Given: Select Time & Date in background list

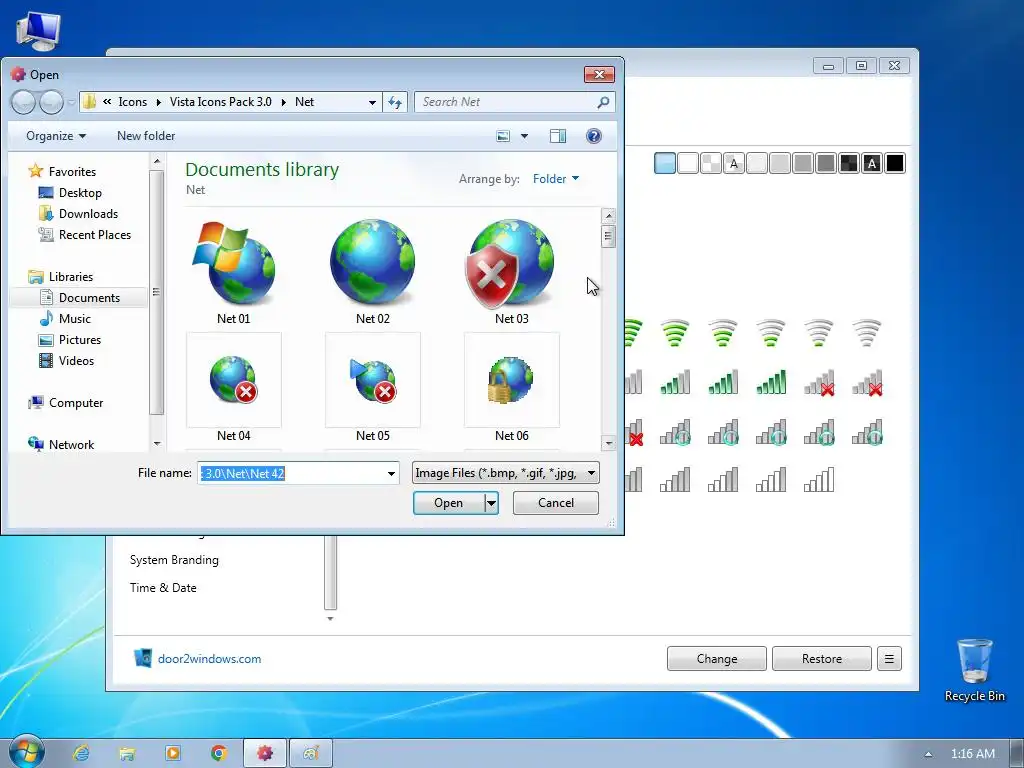Looking at the screenshot, I should (x=163, y=588).
